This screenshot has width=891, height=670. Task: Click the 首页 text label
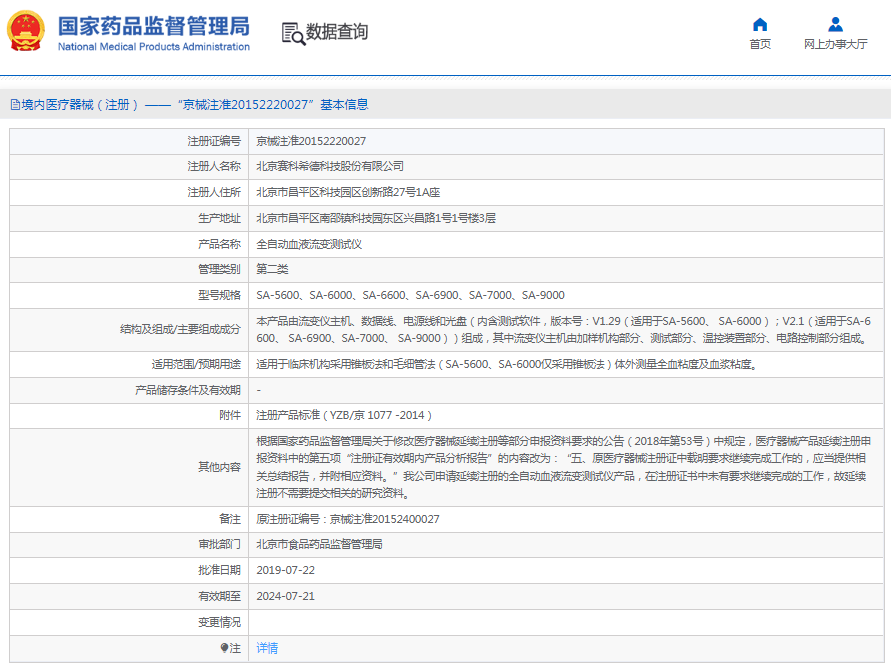click(x=760, y=44)
